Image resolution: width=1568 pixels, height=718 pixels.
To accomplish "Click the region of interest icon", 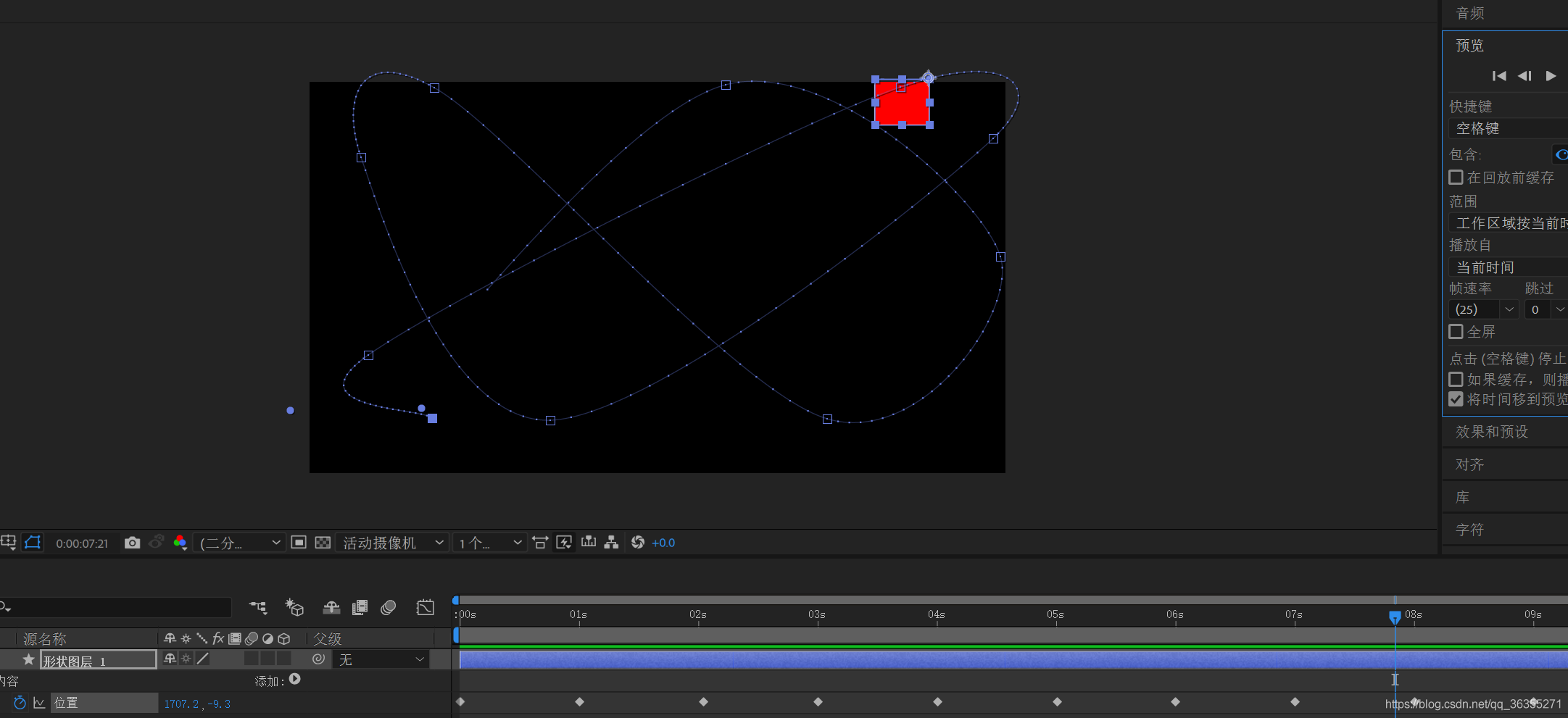I will click(x=9, y=543).
